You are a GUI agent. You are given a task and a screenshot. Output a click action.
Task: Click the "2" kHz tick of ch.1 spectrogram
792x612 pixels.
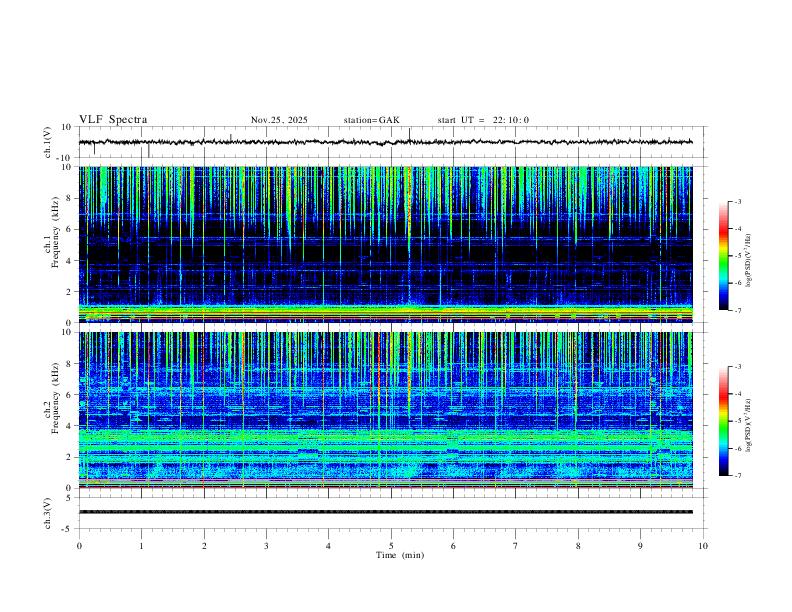tap(70, 291)
